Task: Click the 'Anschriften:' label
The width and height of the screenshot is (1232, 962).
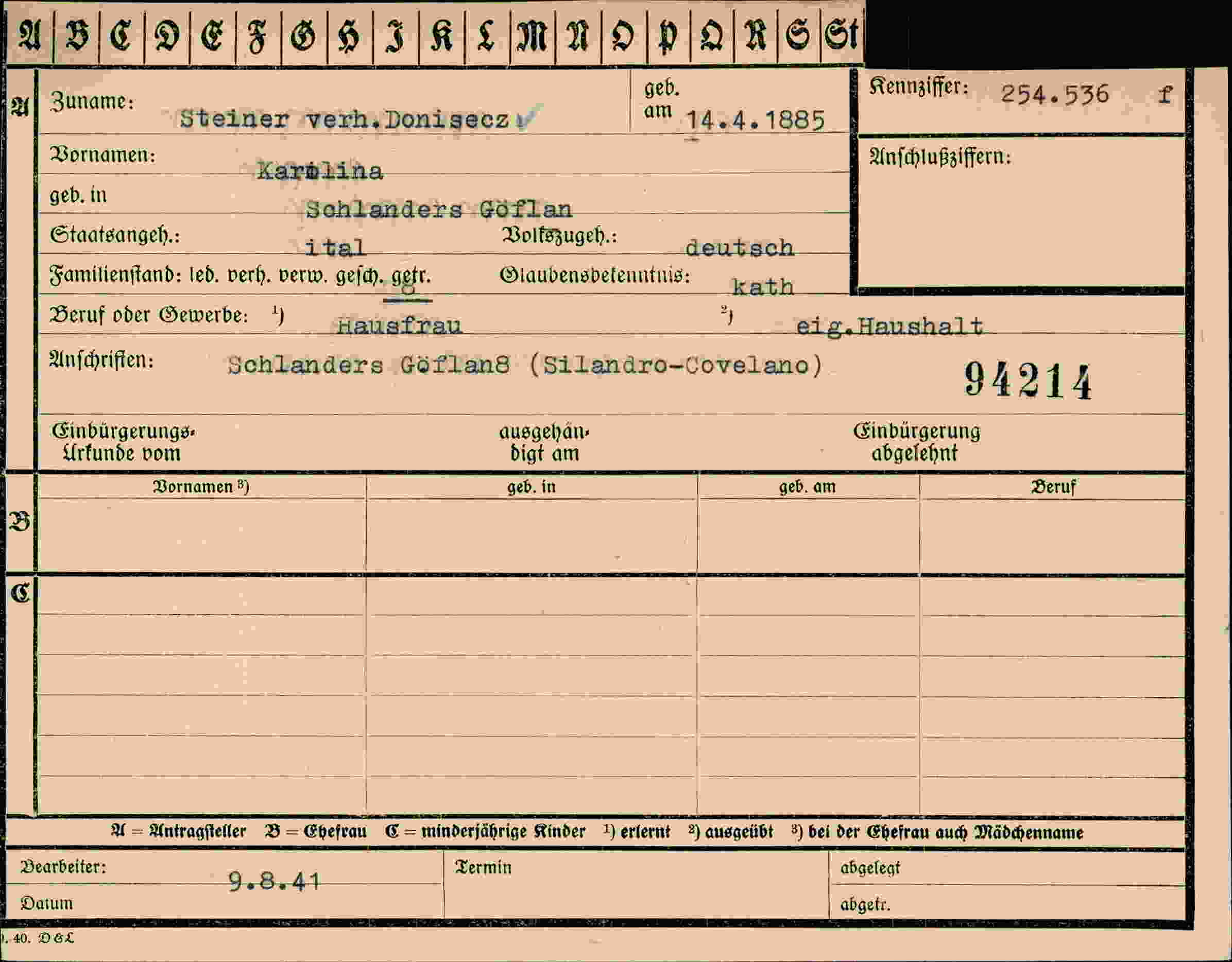Action: coord(101,360)
